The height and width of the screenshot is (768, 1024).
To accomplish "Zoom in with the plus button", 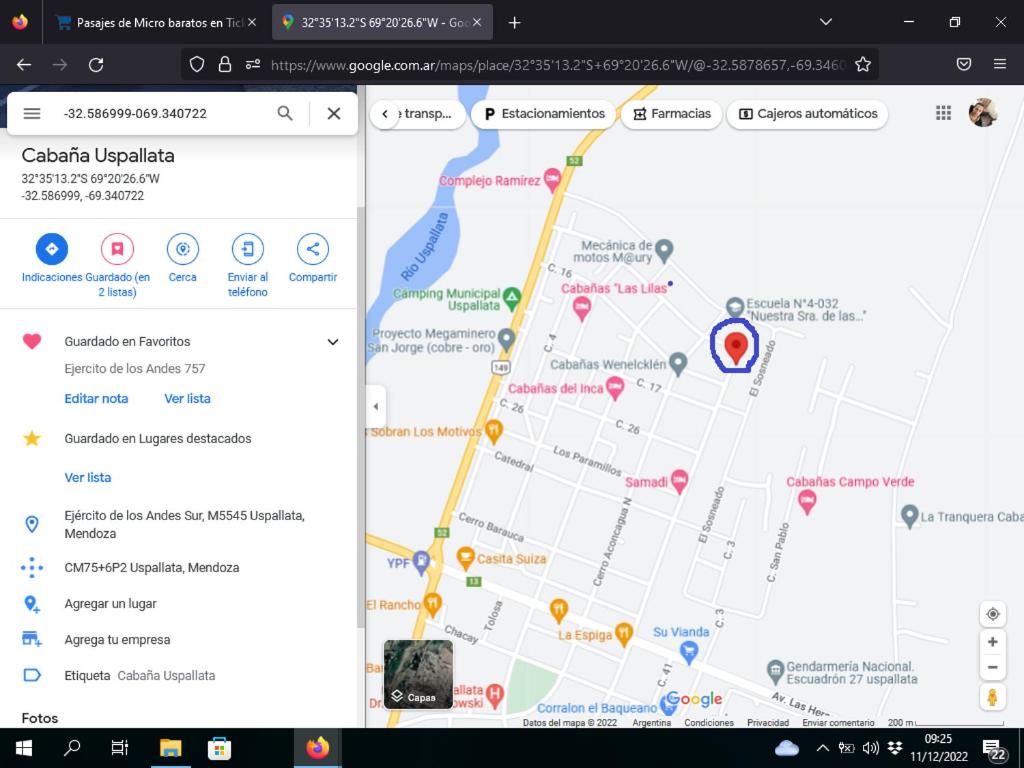I will (993, 642).
